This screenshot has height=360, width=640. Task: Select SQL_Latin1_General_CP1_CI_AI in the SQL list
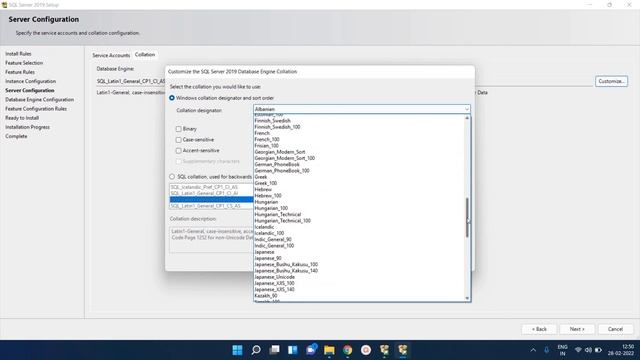click(x=204, y=193)
